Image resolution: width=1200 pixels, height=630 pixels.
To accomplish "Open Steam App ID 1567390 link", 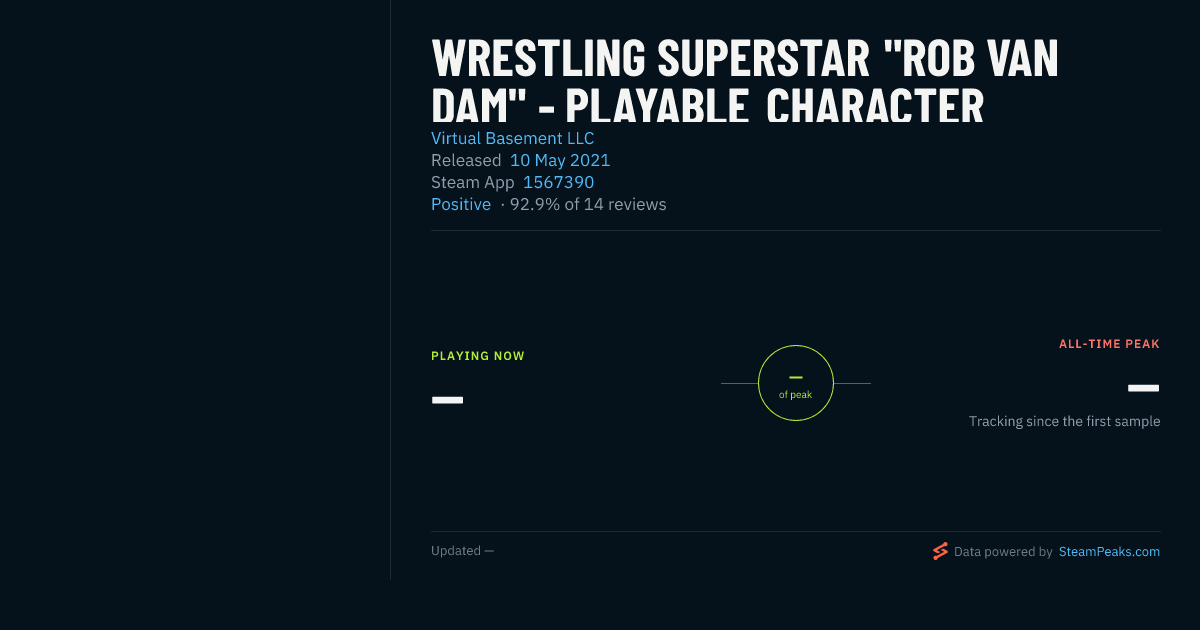I will click(558, 182).
